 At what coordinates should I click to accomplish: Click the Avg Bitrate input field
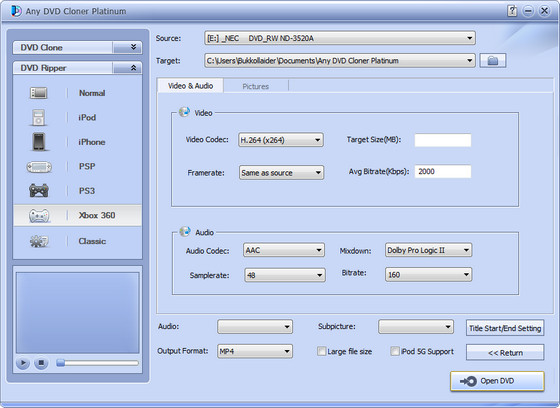click(442, 171)
